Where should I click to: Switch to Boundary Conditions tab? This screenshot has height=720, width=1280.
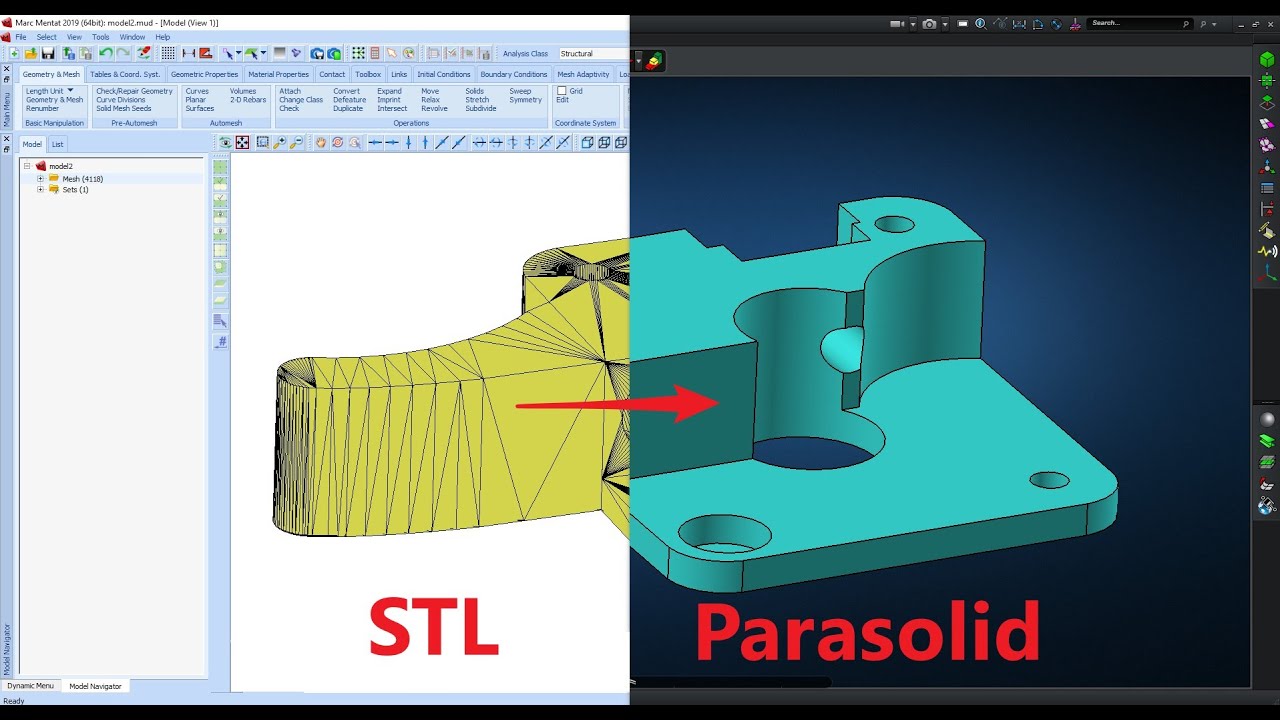[514, 74]
